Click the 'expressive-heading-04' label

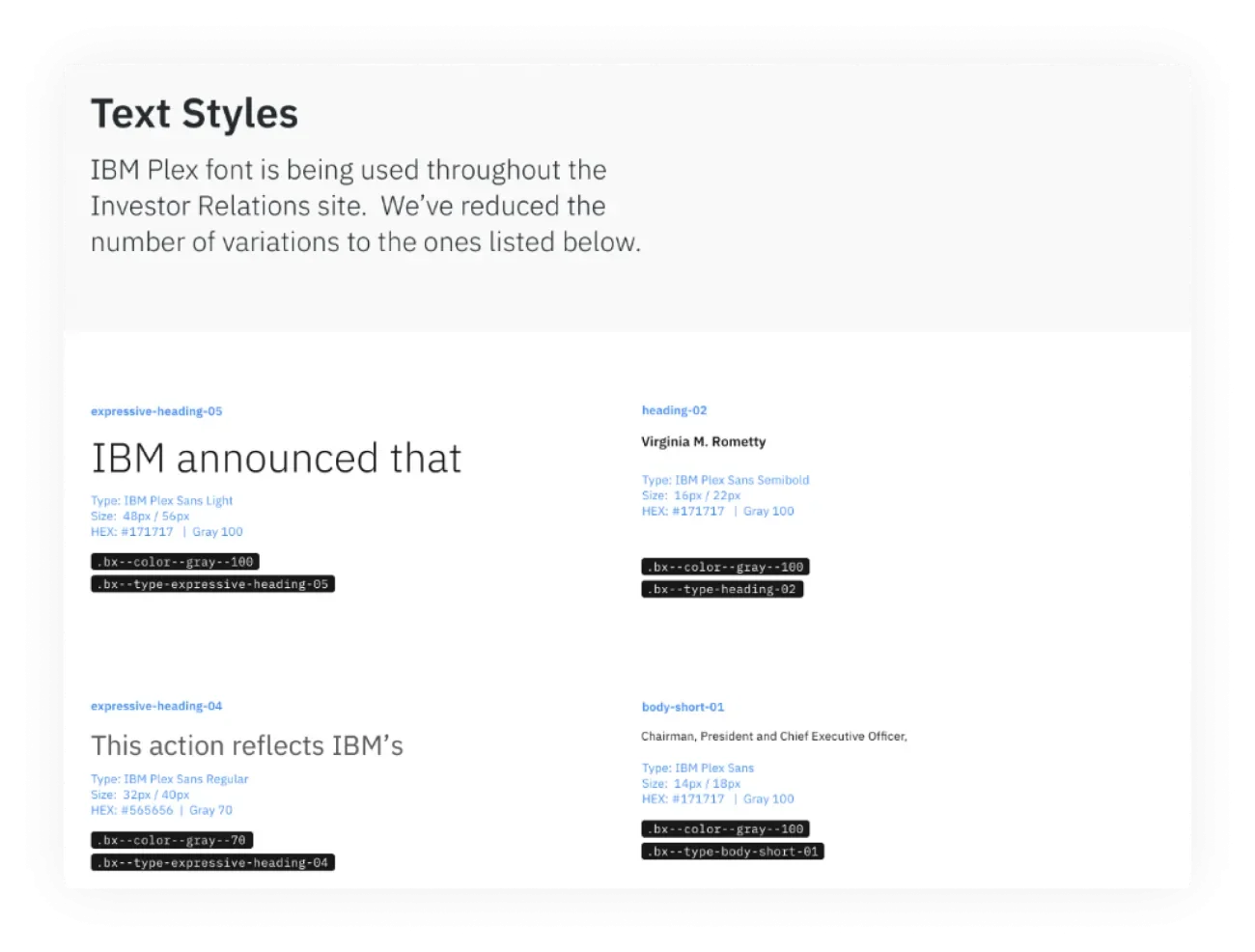pos(156,706)
